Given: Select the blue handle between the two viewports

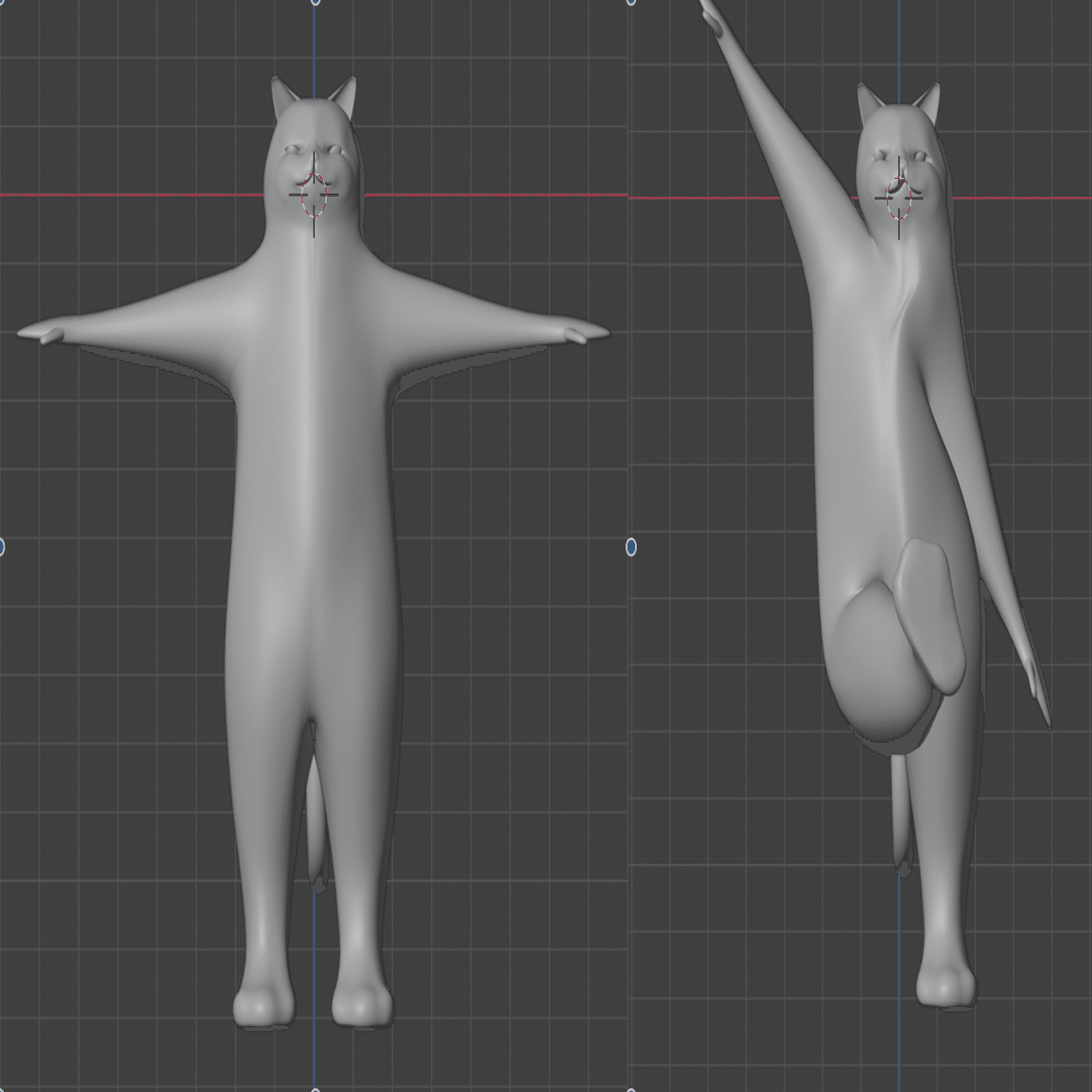Looking at the screenshot, I should point(631,547).
